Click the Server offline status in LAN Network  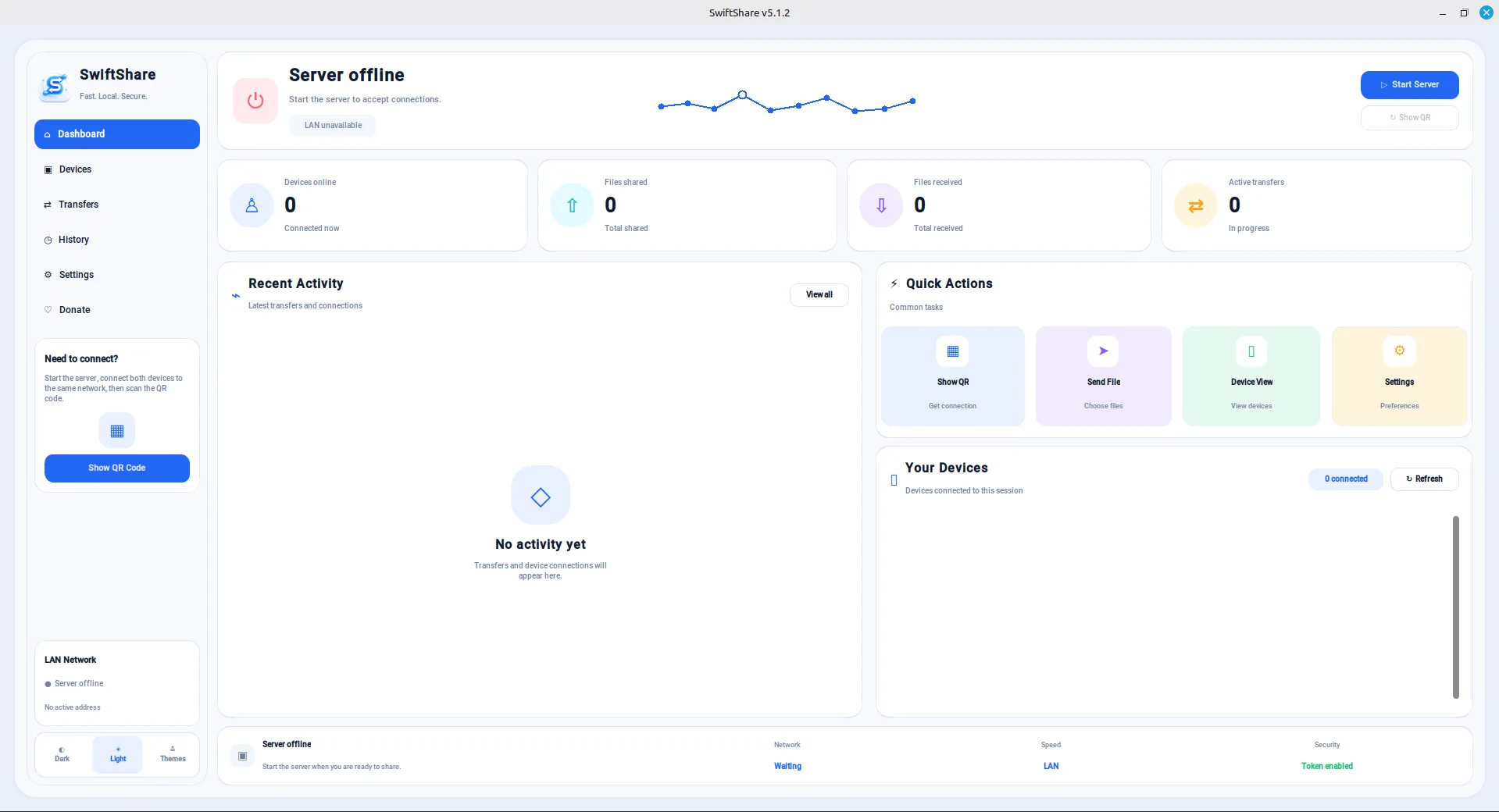click(74, 684)
